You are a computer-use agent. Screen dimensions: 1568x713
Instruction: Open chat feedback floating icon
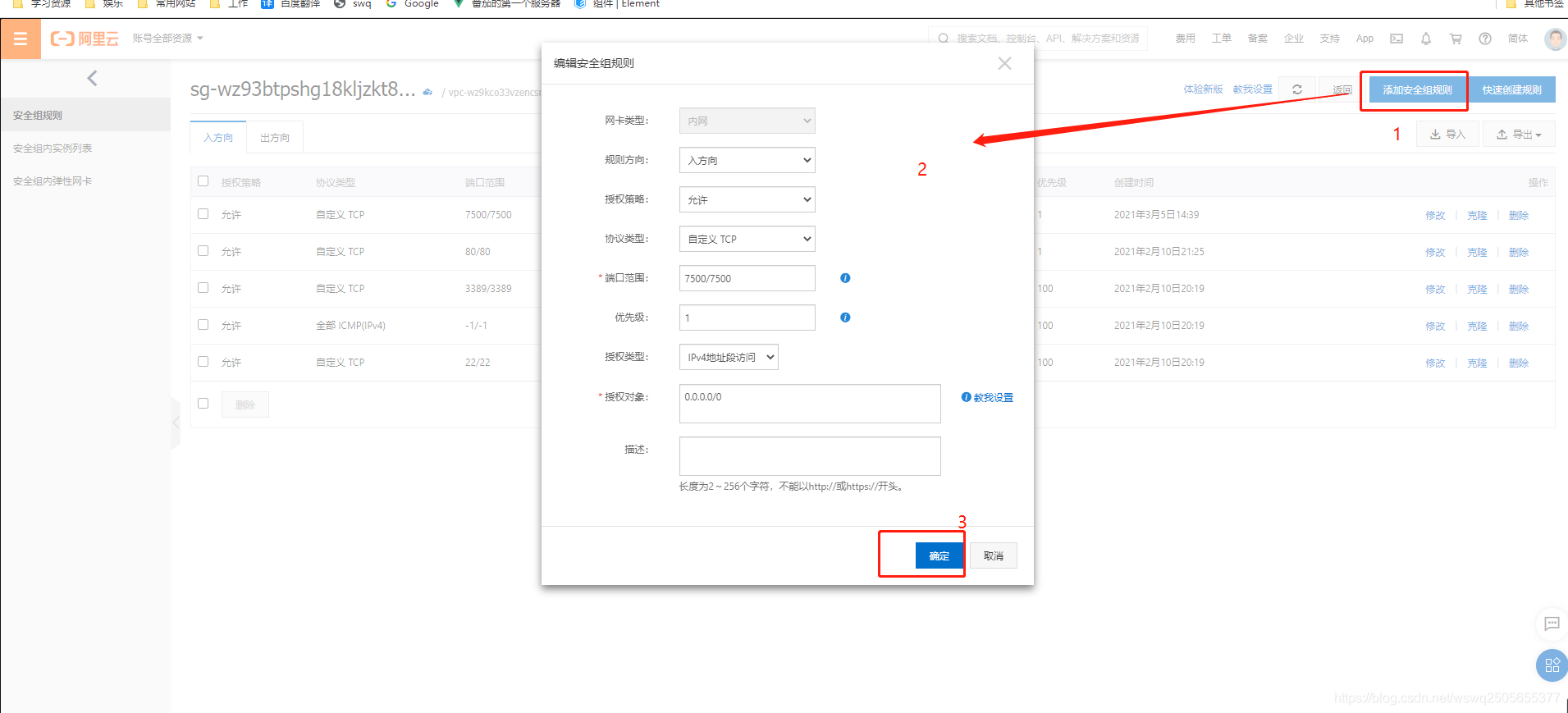coord(1552,624)
